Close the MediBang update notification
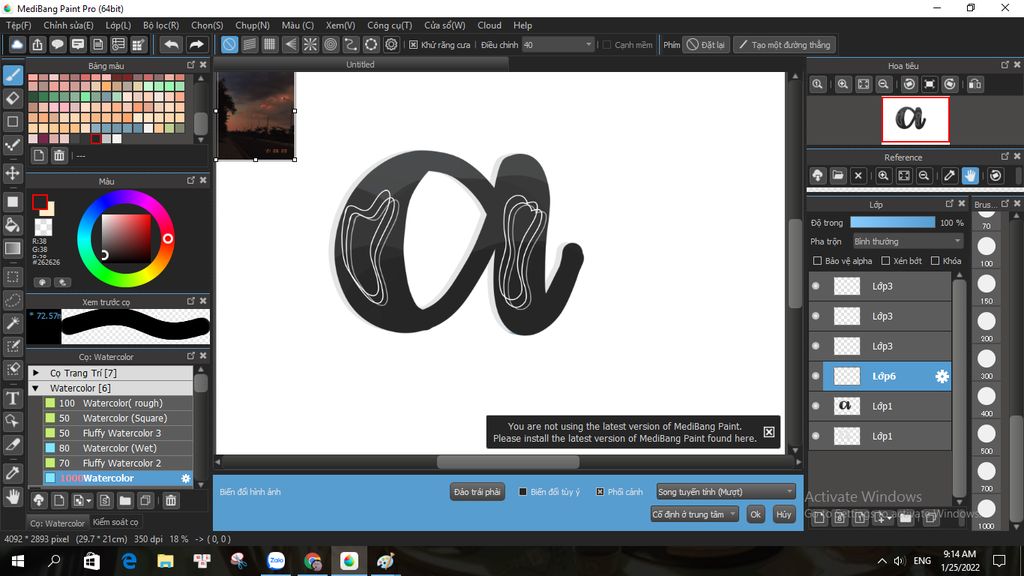The width and height of the screenshot is (1024, 576). 769,432
